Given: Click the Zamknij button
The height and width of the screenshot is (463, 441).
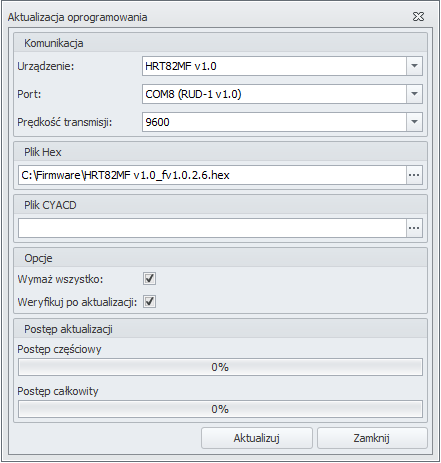Looking at the screenshot, I should (x=372, y=438).
